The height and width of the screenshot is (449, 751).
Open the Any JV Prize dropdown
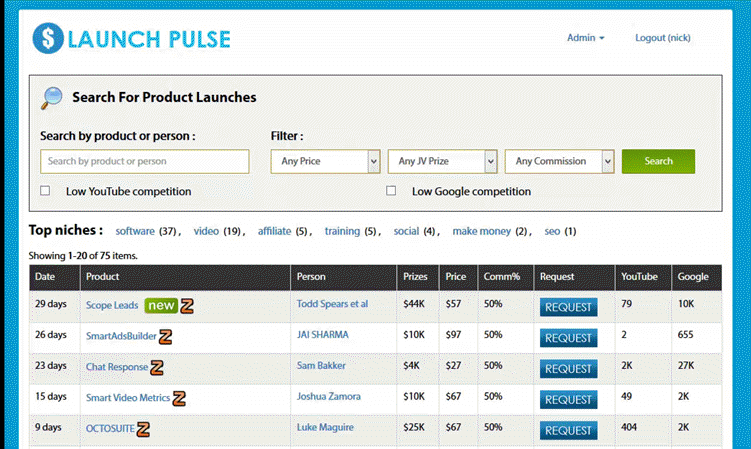pyautogui.click(x=442, y=161)
